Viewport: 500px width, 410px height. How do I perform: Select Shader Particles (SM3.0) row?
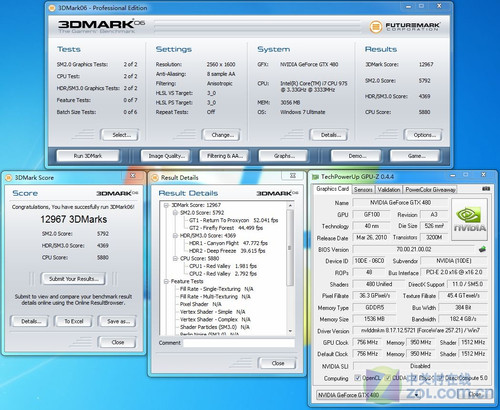pos(215,327)
